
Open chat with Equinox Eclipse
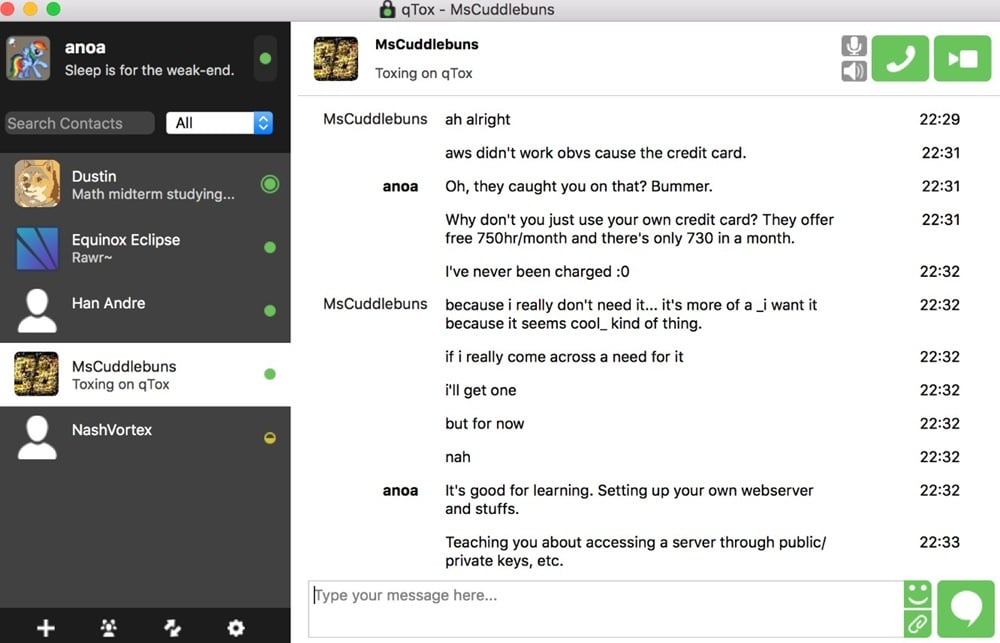click(x=145, y=248)
